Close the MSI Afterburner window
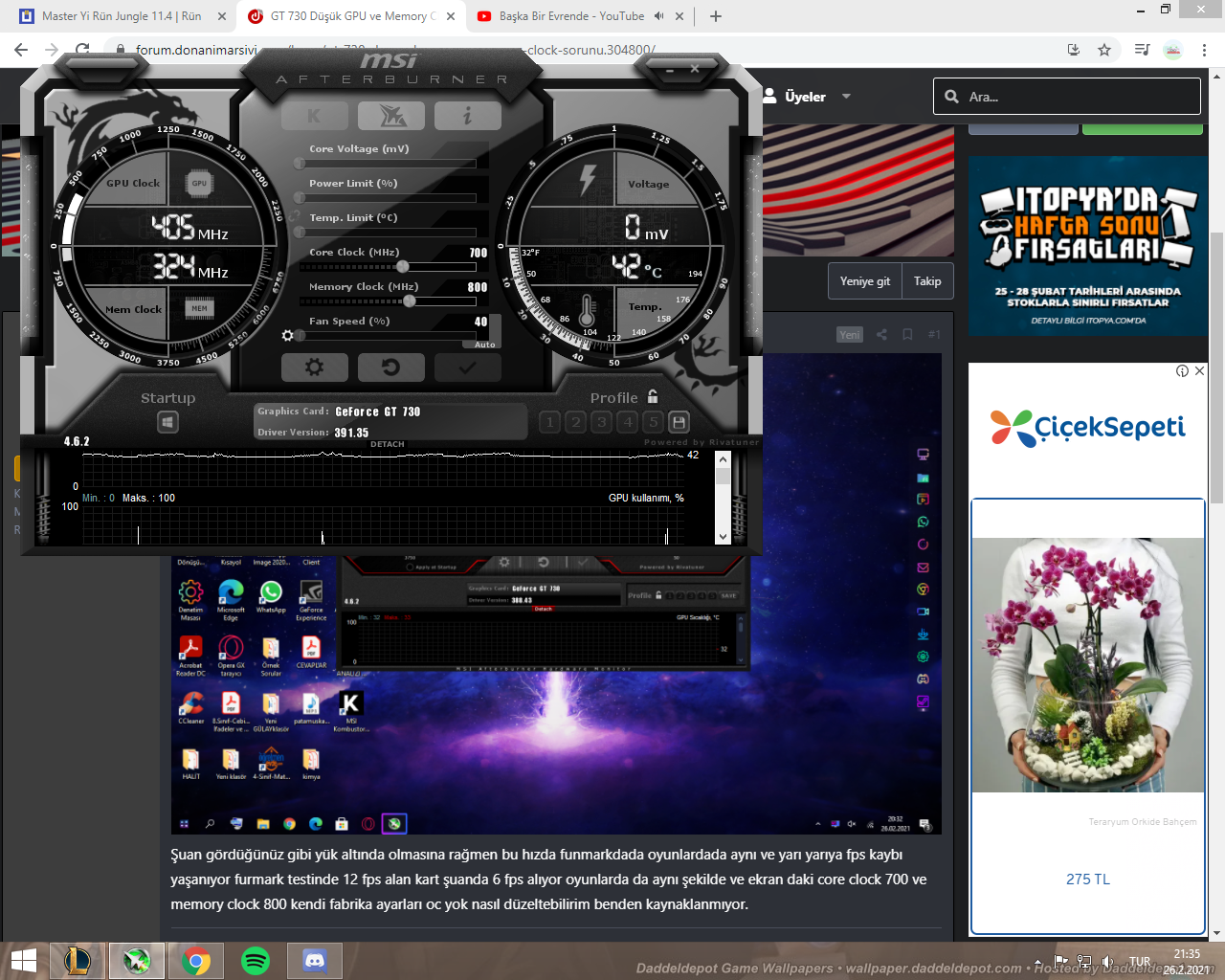Screen dimensions: 1225x980 pyautogui.click(x=695, y=69)
